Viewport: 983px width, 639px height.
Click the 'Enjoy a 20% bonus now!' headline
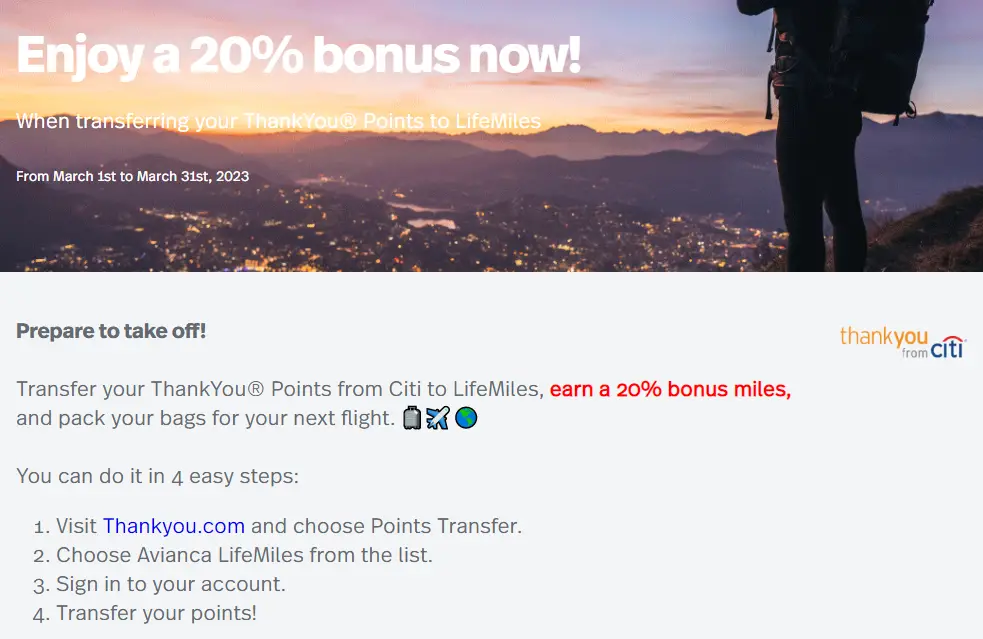[x=298, y=56]
